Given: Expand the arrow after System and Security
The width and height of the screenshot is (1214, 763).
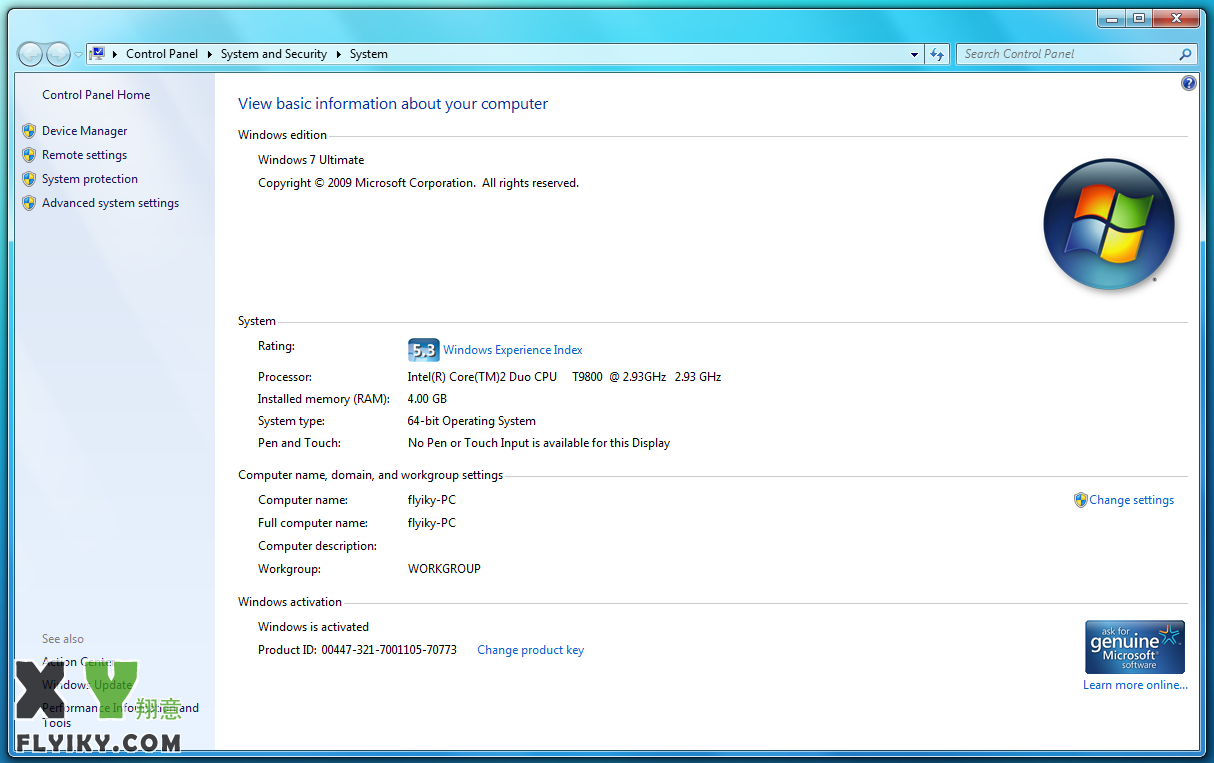Looking at the screenshot, I should coord(339,54).
